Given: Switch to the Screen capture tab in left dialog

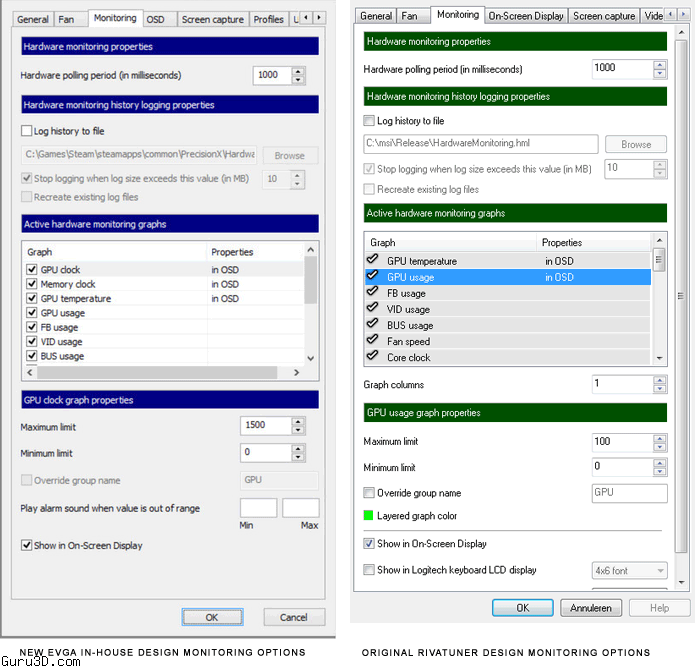Looking at the screenshot, I should [211, 19].
